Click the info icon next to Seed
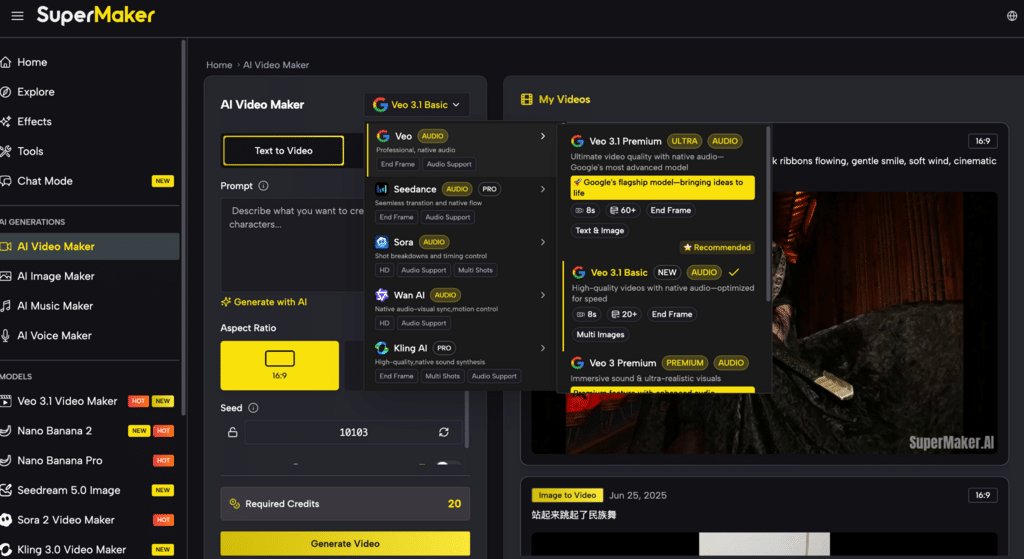Viewport: 1024px width, 559px height. click(x=253, y=408)
